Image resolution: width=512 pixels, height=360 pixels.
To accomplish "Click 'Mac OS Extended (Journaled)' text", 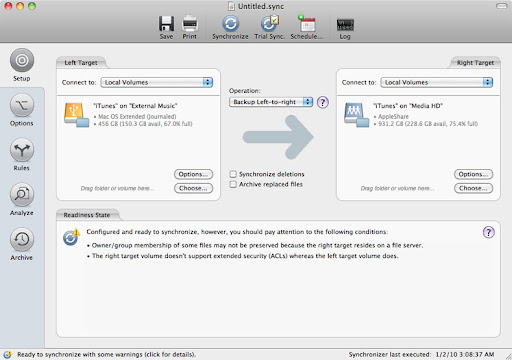I will pos(137,116).
